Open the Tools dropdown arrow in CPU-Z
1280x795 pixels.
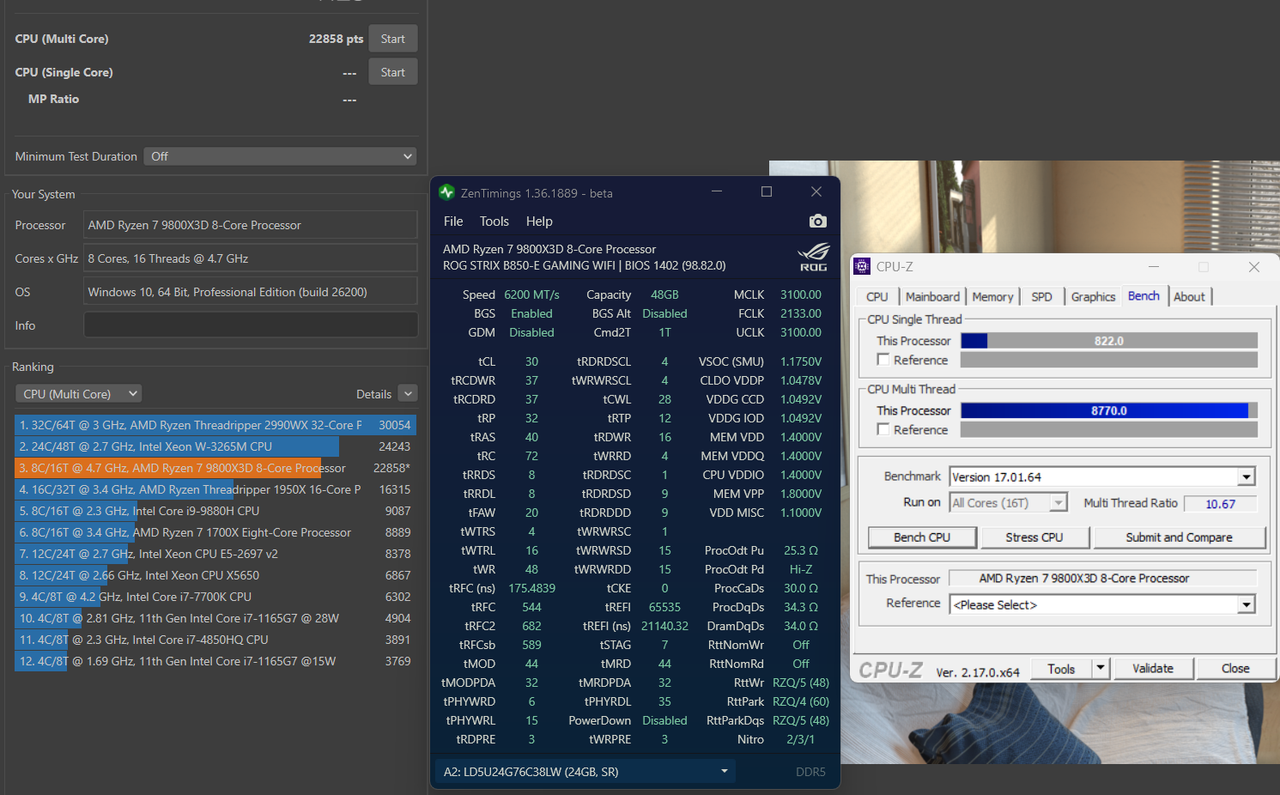(1100, 668)
